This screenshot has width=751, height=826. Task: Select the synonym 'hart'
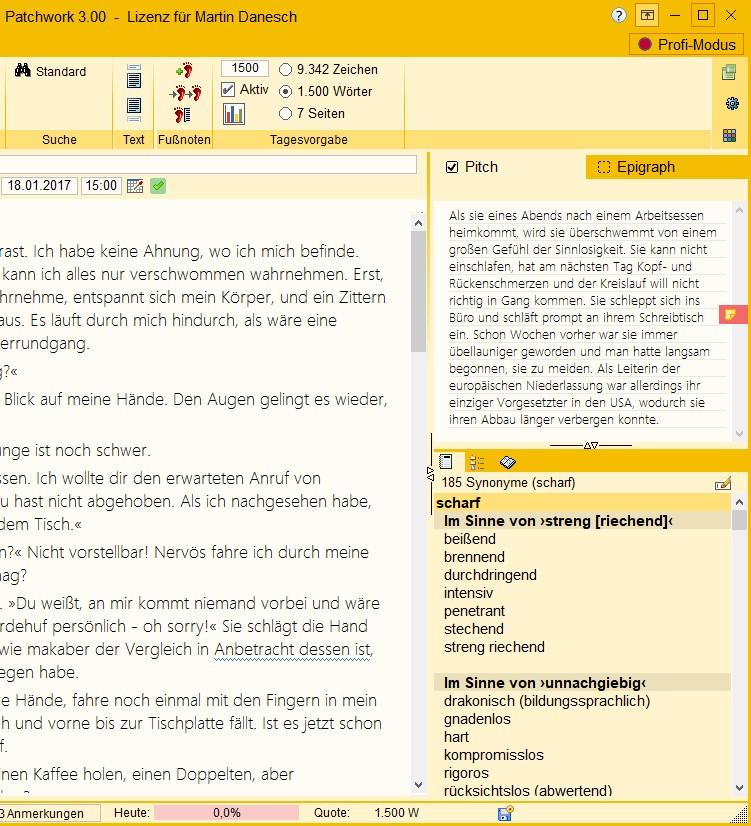[456, 736]
